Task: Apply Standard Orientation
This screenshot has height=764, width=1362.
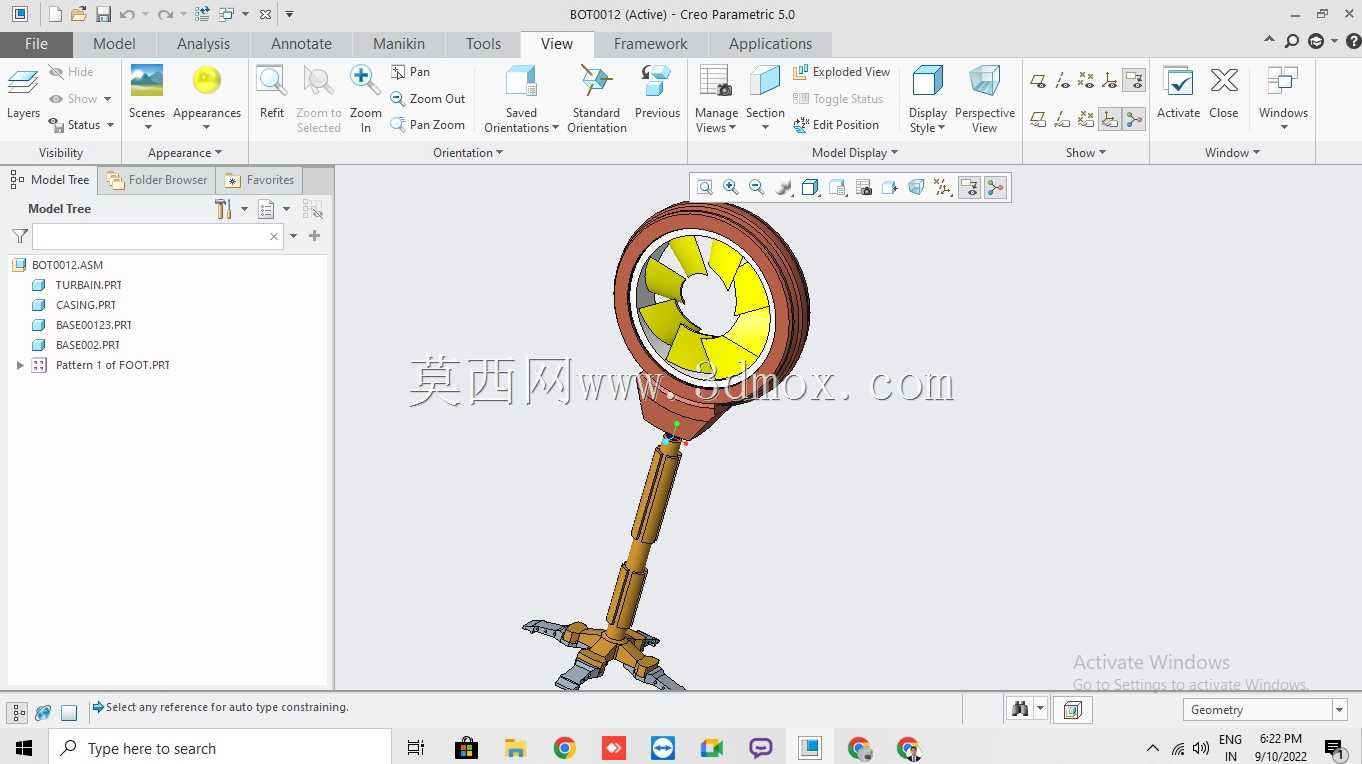Action: click(x=597, y=98)
